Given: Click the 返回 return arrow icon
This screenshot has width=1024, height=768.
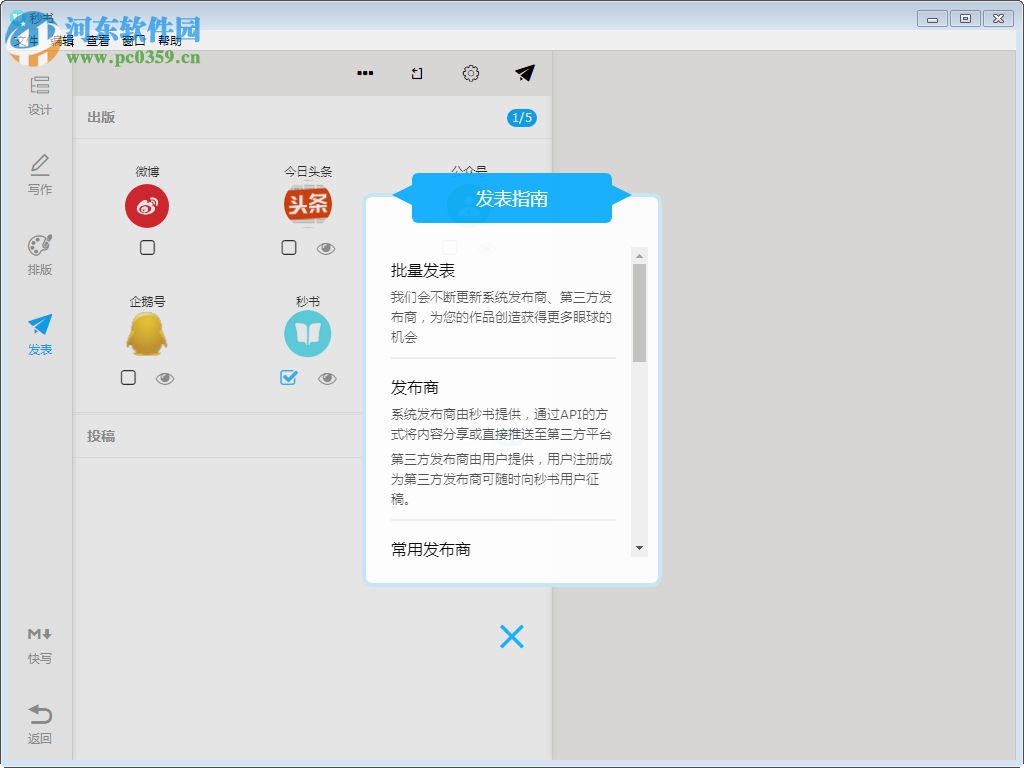Looking at the screenshot, I should [39, 722].
